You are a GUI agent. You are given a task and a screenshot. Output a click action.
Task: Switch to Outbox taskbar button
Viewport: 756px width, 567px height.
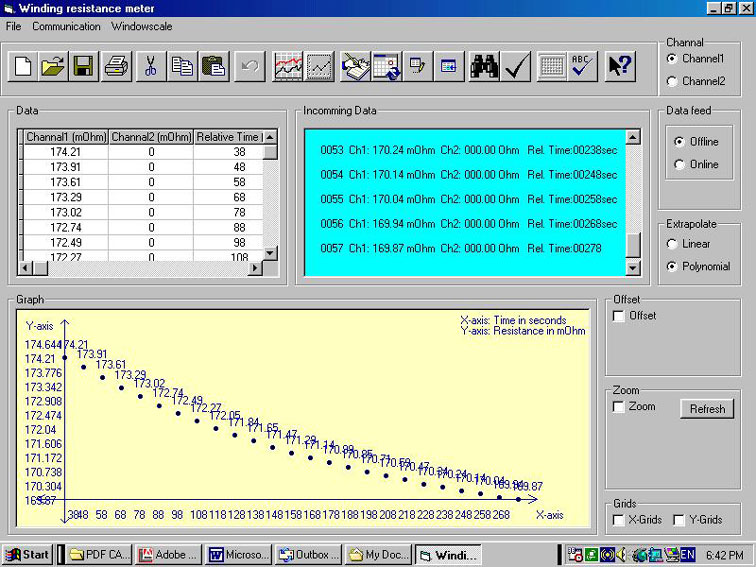coord(308,555)
